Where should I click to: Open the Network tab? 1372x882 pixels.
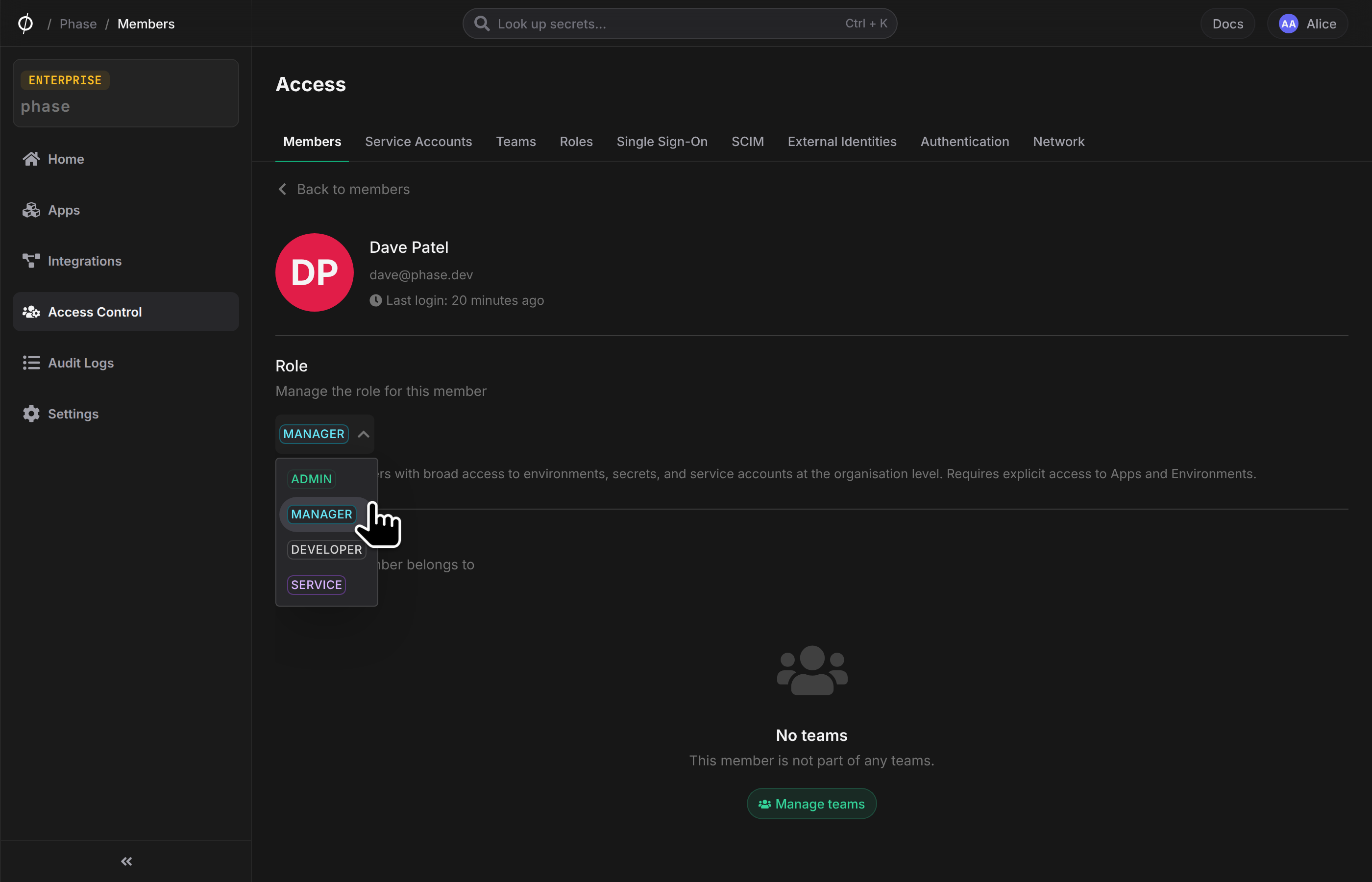[1058, 142]
